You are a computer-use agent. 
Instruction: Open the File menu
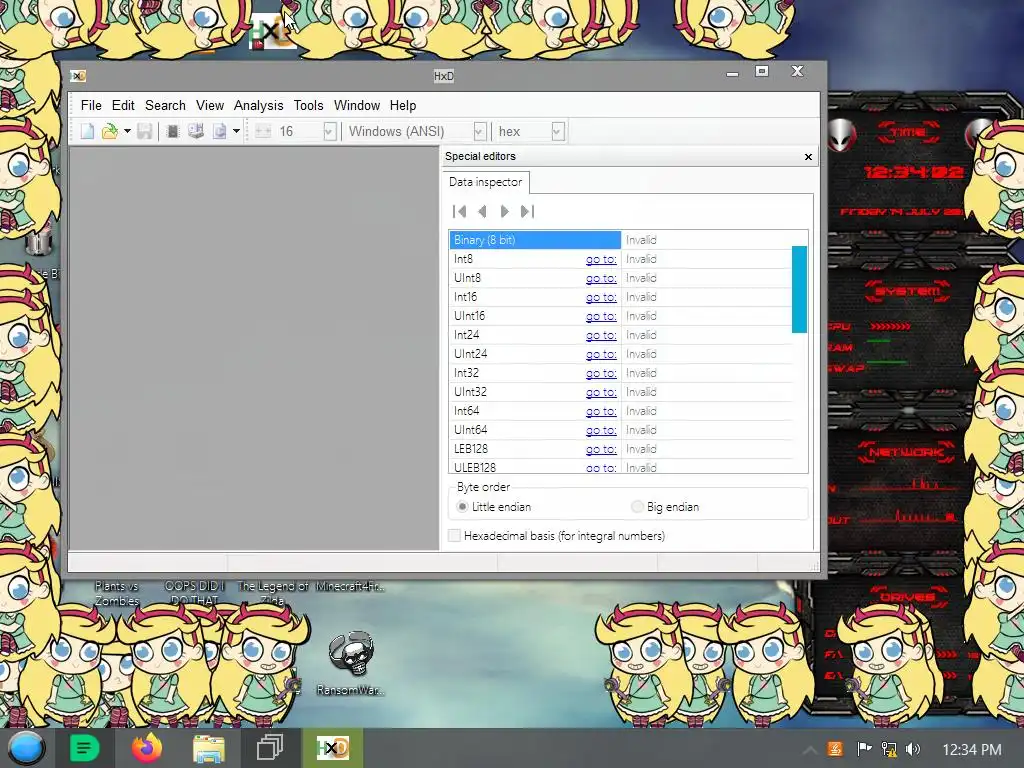pos(91,105)
